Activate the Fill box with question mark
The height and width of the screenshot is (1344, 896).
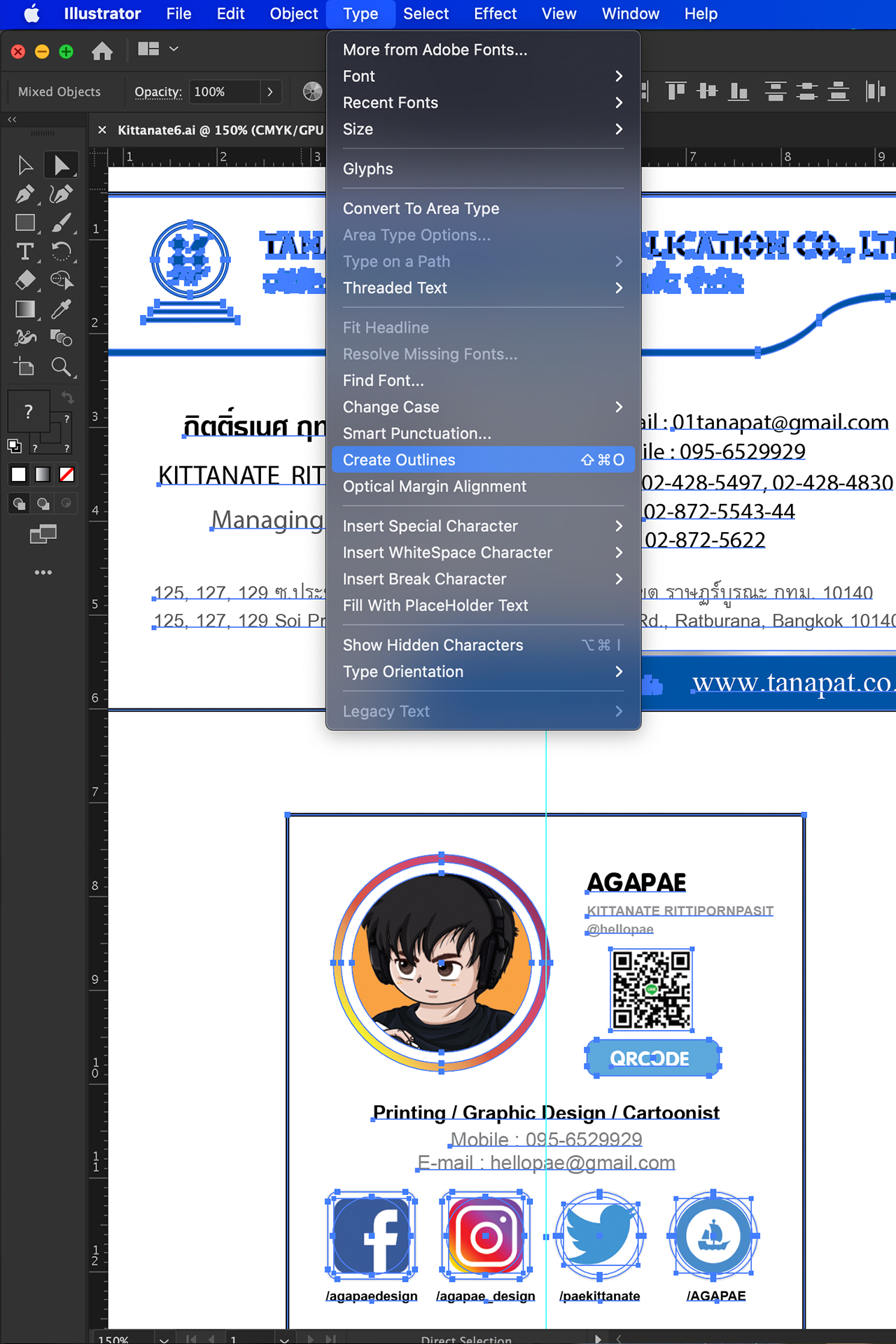pyautogui.click(x=28, y=411)
